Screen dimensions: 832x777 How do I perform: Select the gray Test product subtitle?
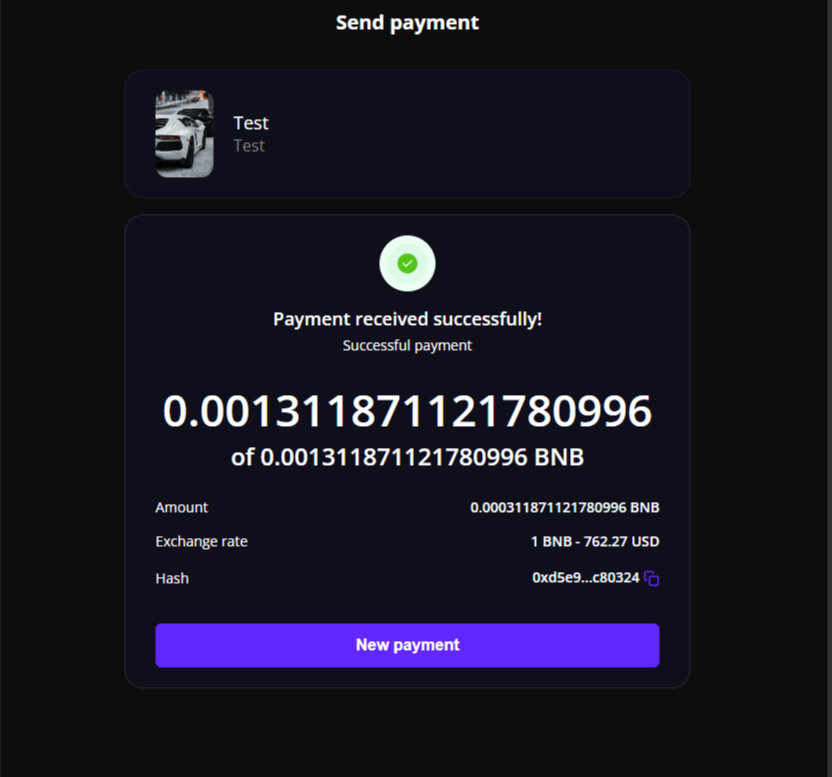coord(249,146)
